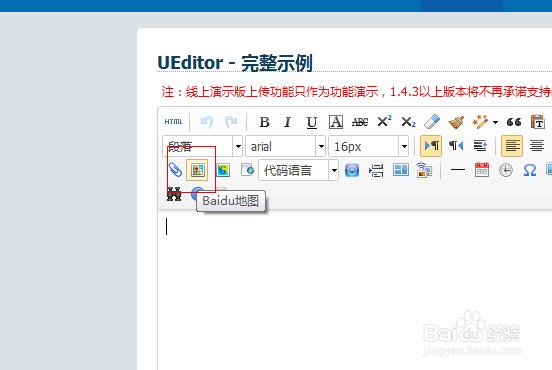Insert a page break
Image resolution: width=552 pixels, height=370 pixels.
(376, 170)
